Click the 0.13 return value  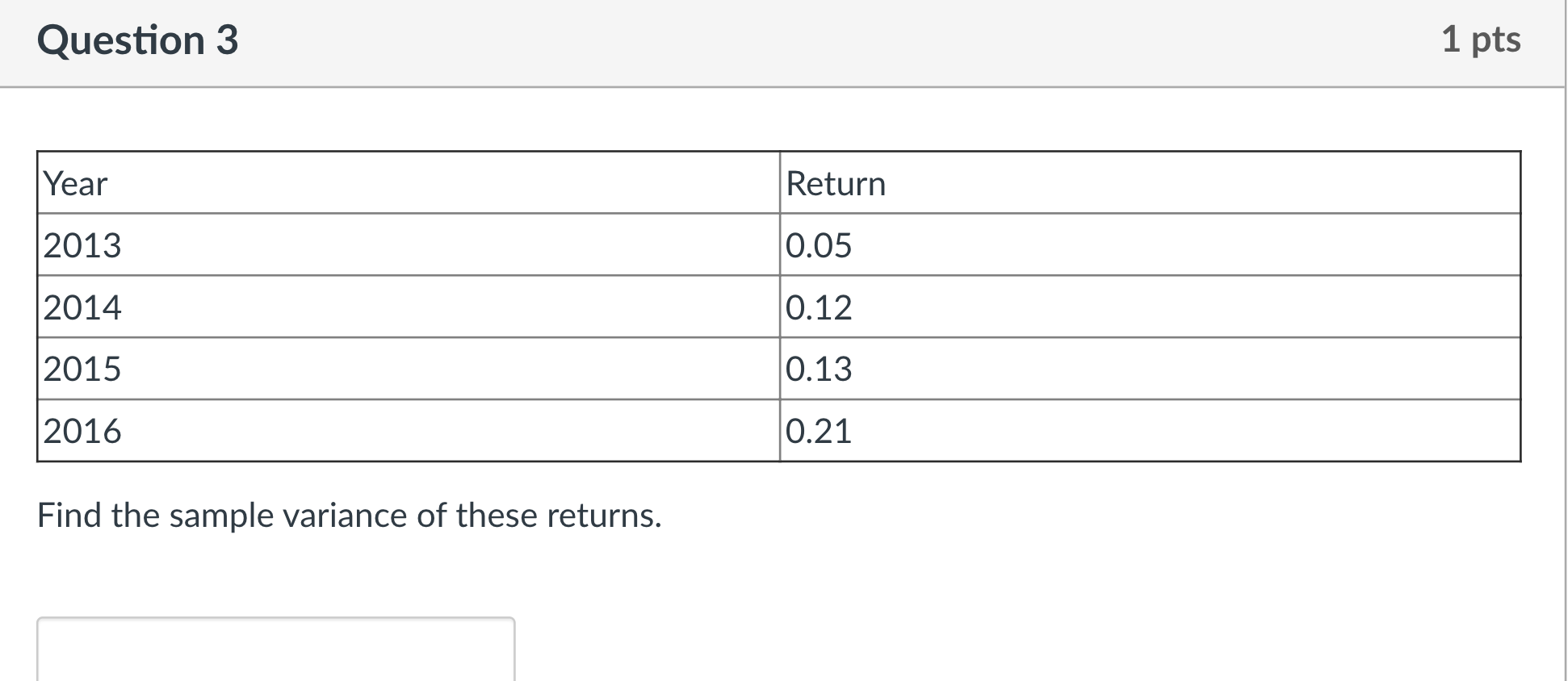tap(819, 369)
